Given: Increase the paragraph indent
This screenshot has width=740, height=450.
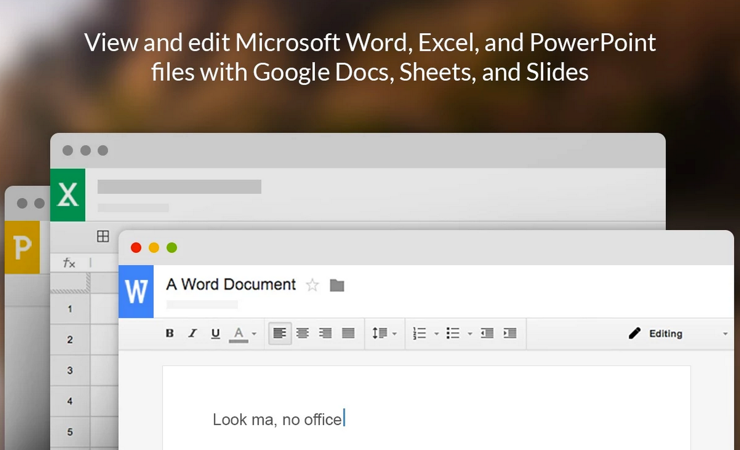Looking at the screenshot, I should [510, 333].
